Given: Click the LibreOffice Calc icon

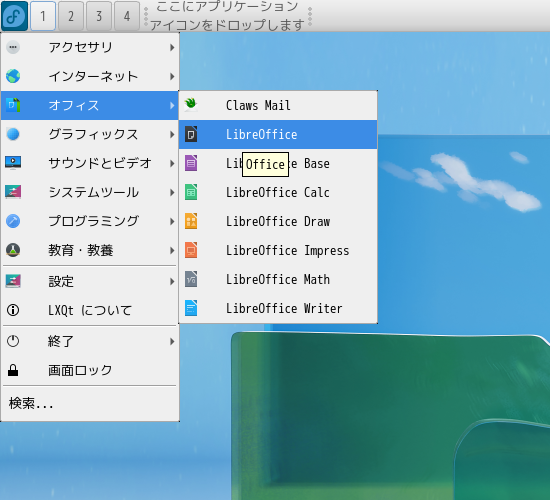Looking at the screenshot, I should (x=191, y=192).
